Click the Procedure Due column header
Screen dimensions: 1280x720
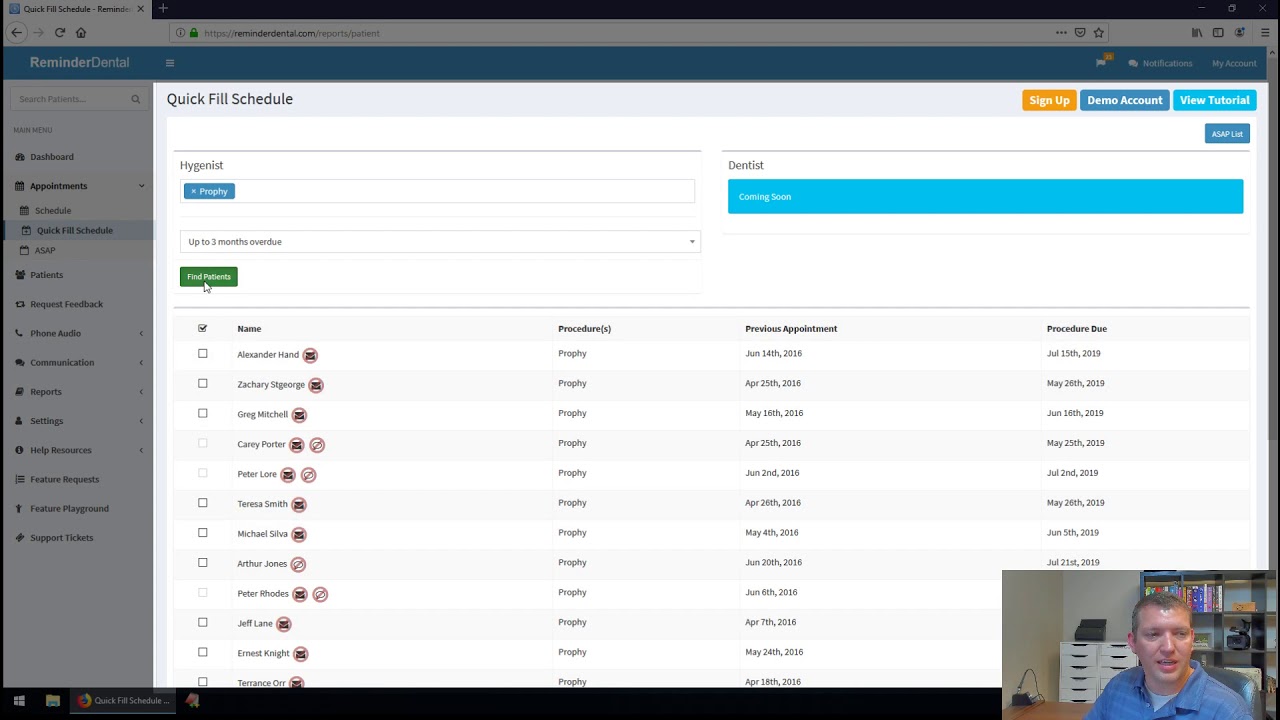click(1077, 328)
